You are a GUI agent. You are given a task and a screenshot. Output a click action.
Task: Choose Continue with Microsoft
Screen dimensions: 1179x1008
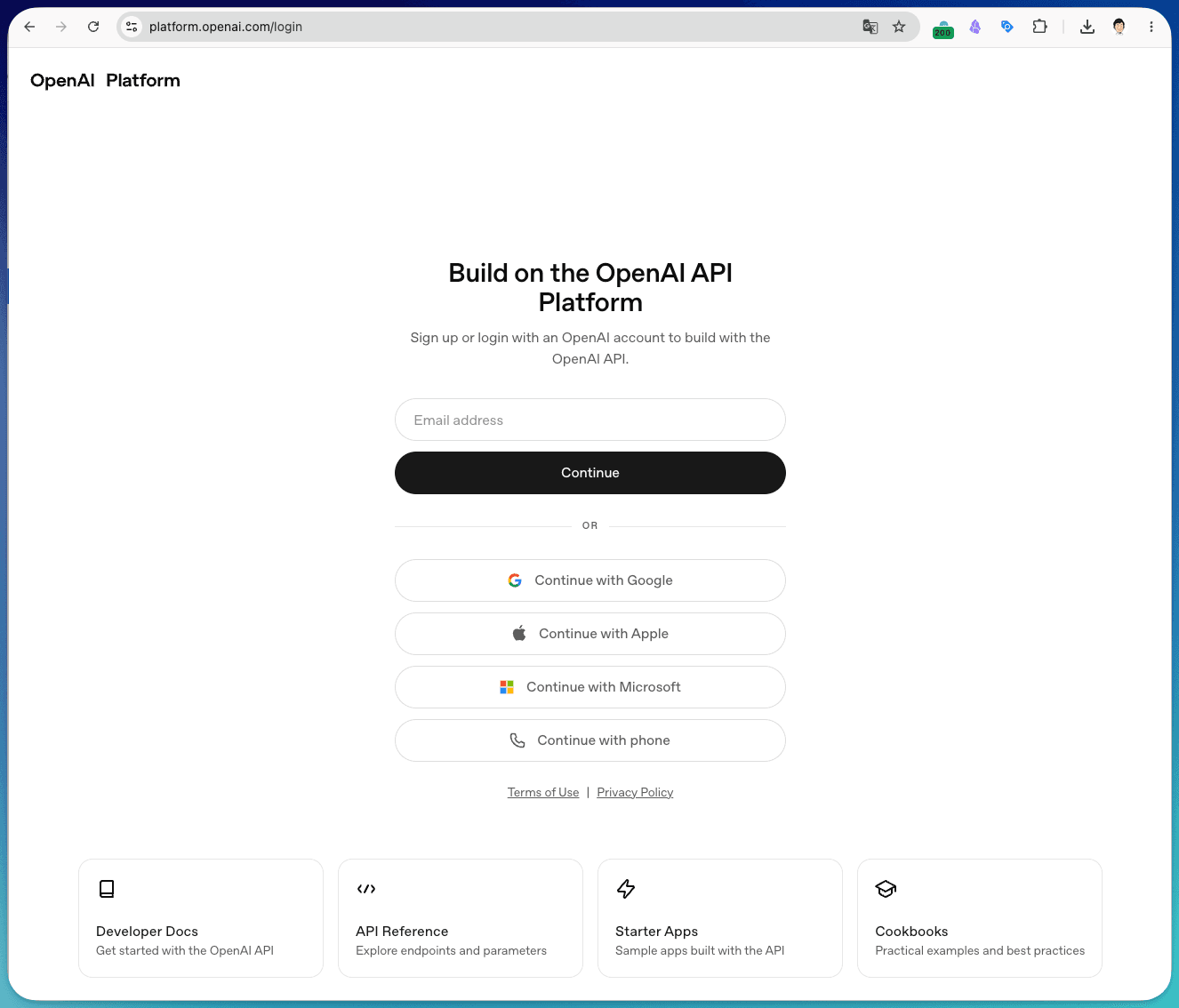point(590,687)
